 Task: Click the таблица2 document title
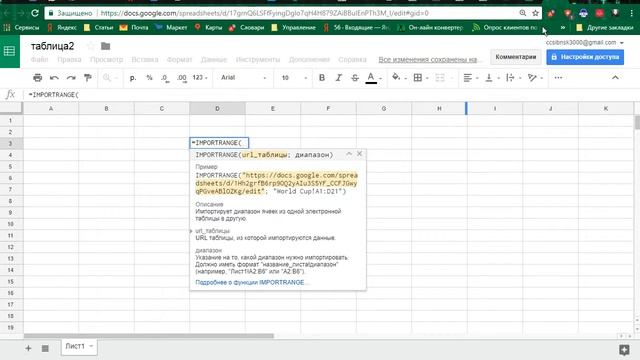pyautogui.click(x=53, y=46)
